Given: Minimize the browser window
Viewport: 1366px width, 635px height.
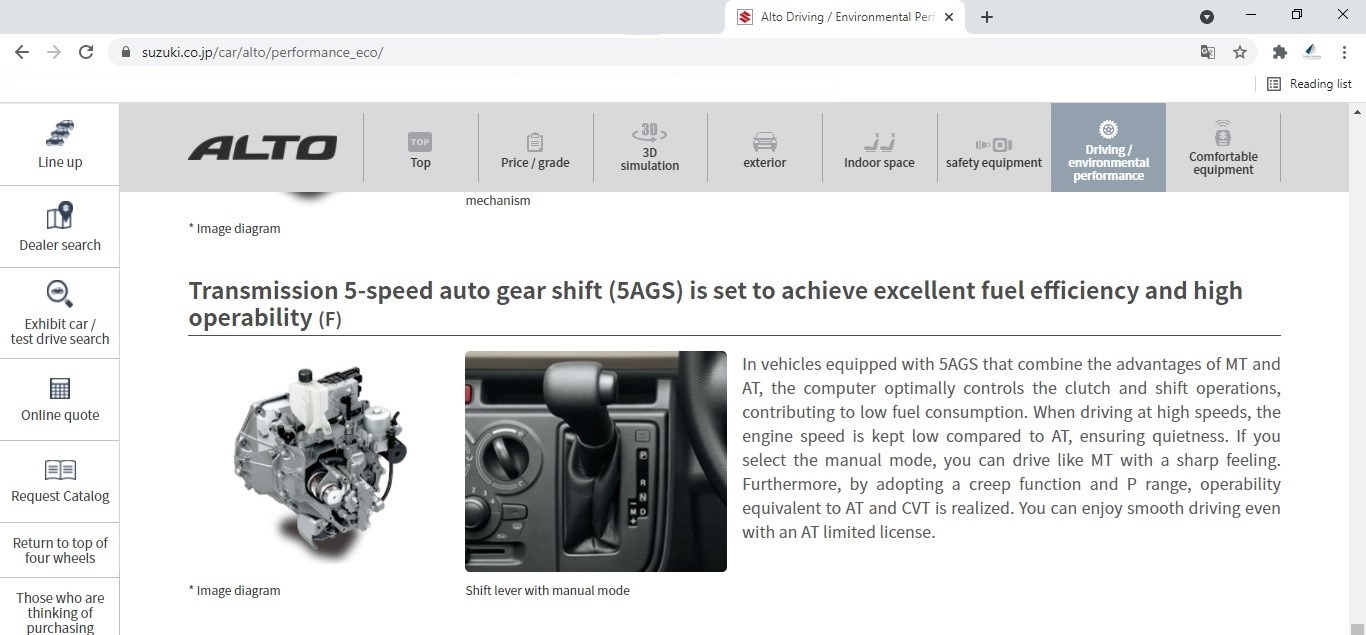Looking at the screenshot, I should [x=1252, y=16].
